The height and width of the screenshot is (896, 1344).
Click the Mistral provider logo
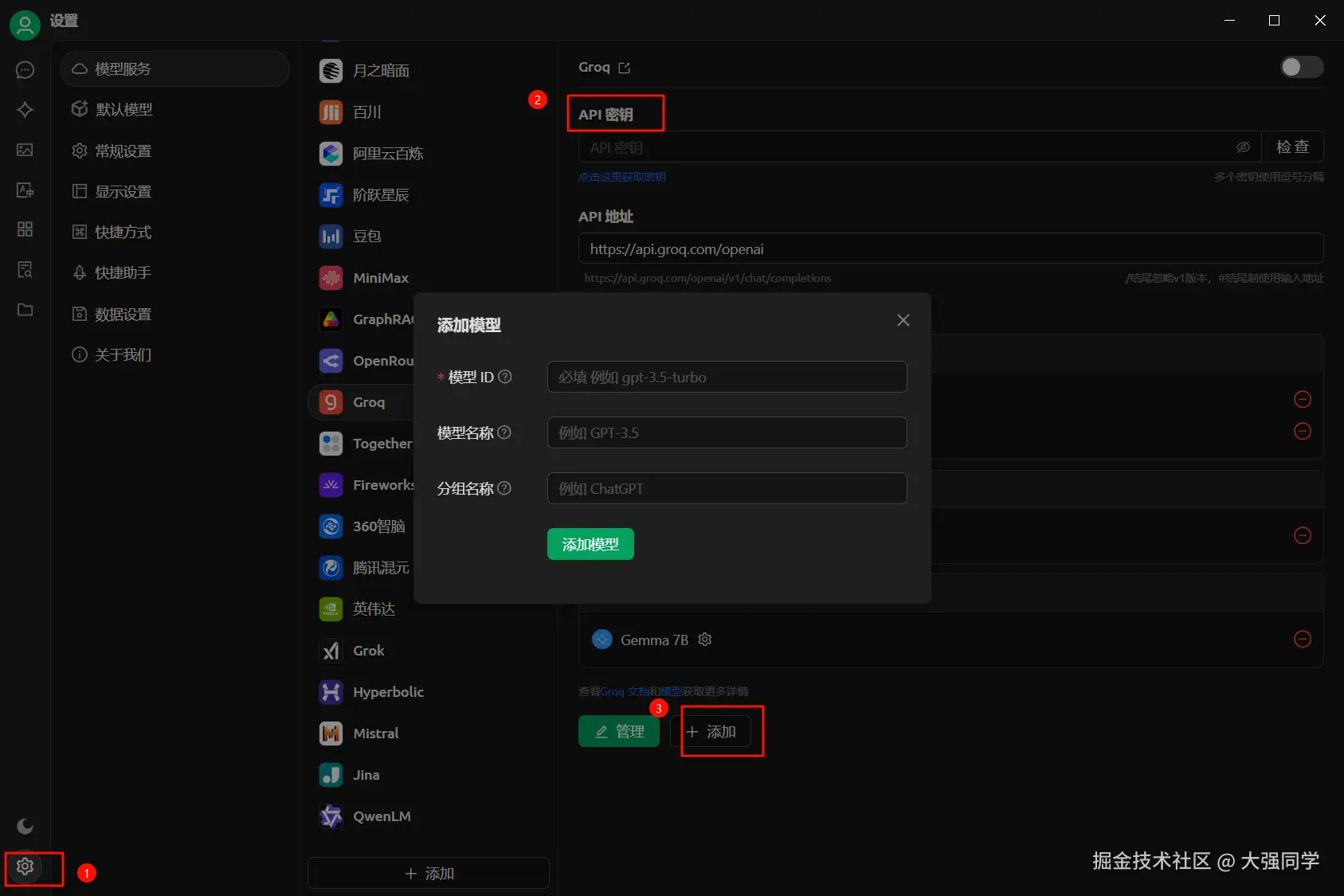coord(331,734)
